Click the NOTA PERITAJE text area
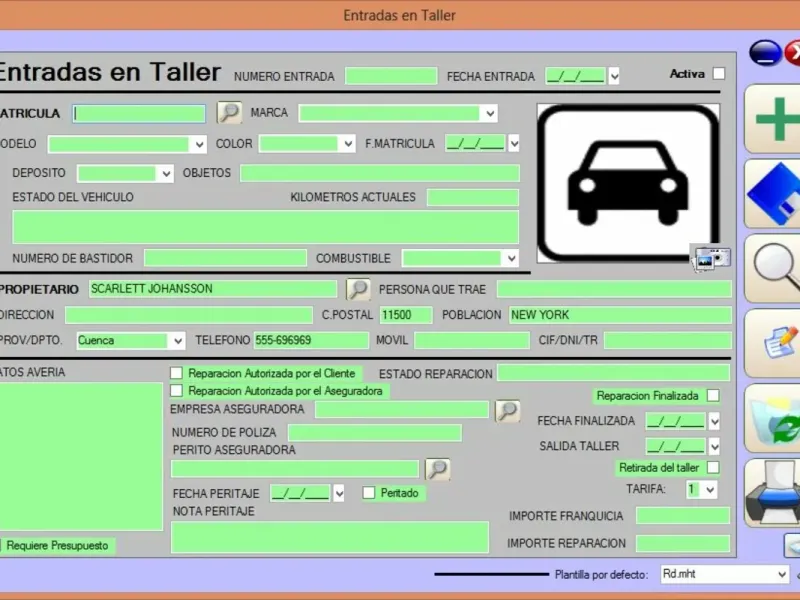The width and height of the screenshot is (800, 600). [x=330, y=537]
